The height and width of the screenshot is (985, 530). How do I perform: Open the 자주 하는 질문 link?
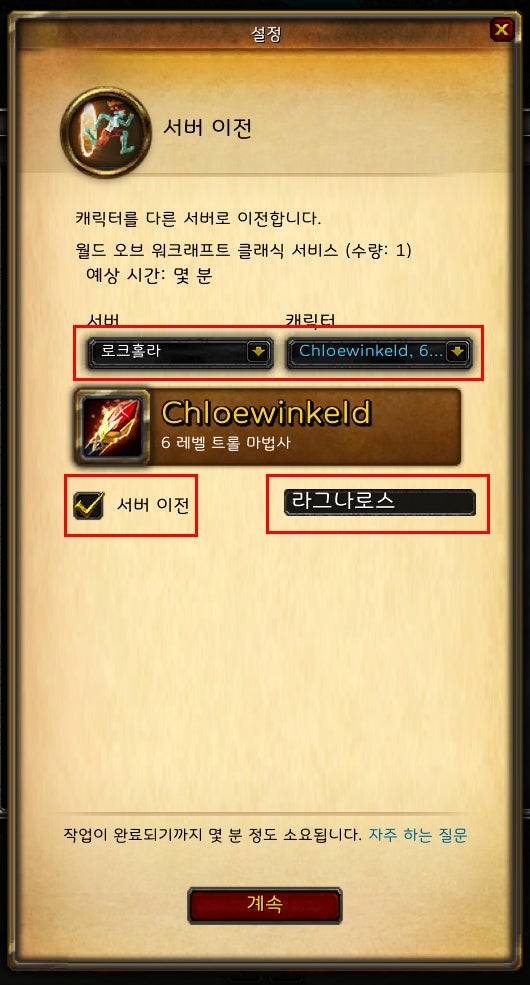[x=418, y=835]
